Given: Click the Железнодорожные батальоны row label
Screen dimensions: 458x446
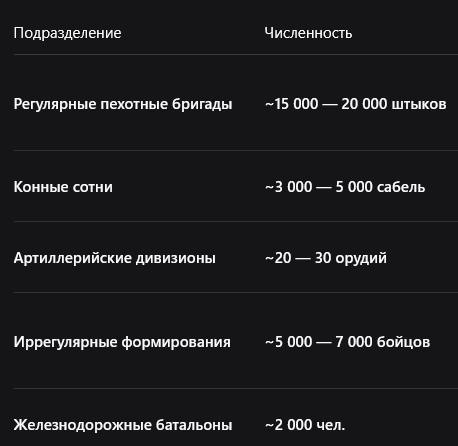Looking at the screenshot, I should pyautogui.click(x=123, y=425).
